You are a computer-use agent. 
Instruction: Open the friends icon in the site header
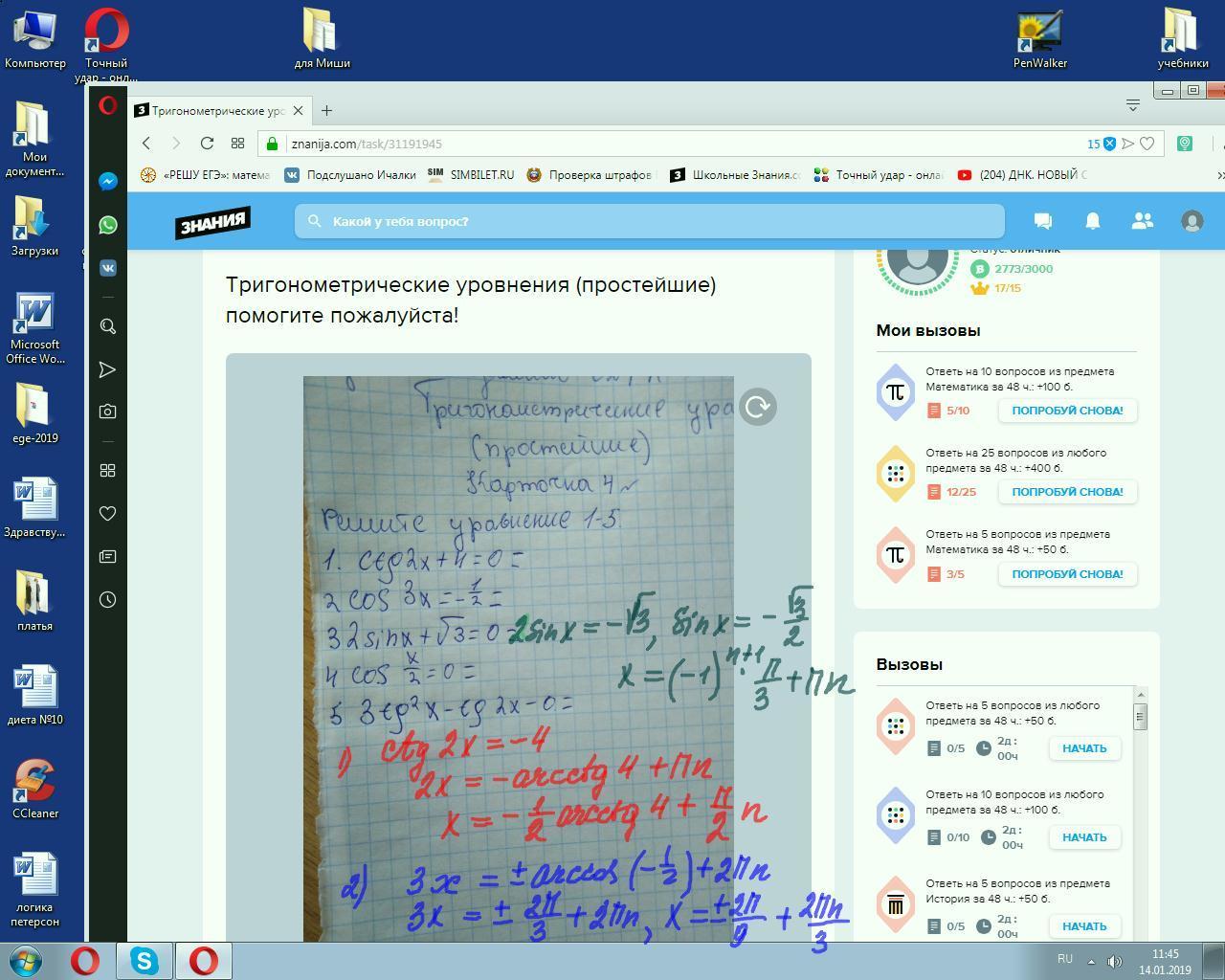pos(1142,221)
